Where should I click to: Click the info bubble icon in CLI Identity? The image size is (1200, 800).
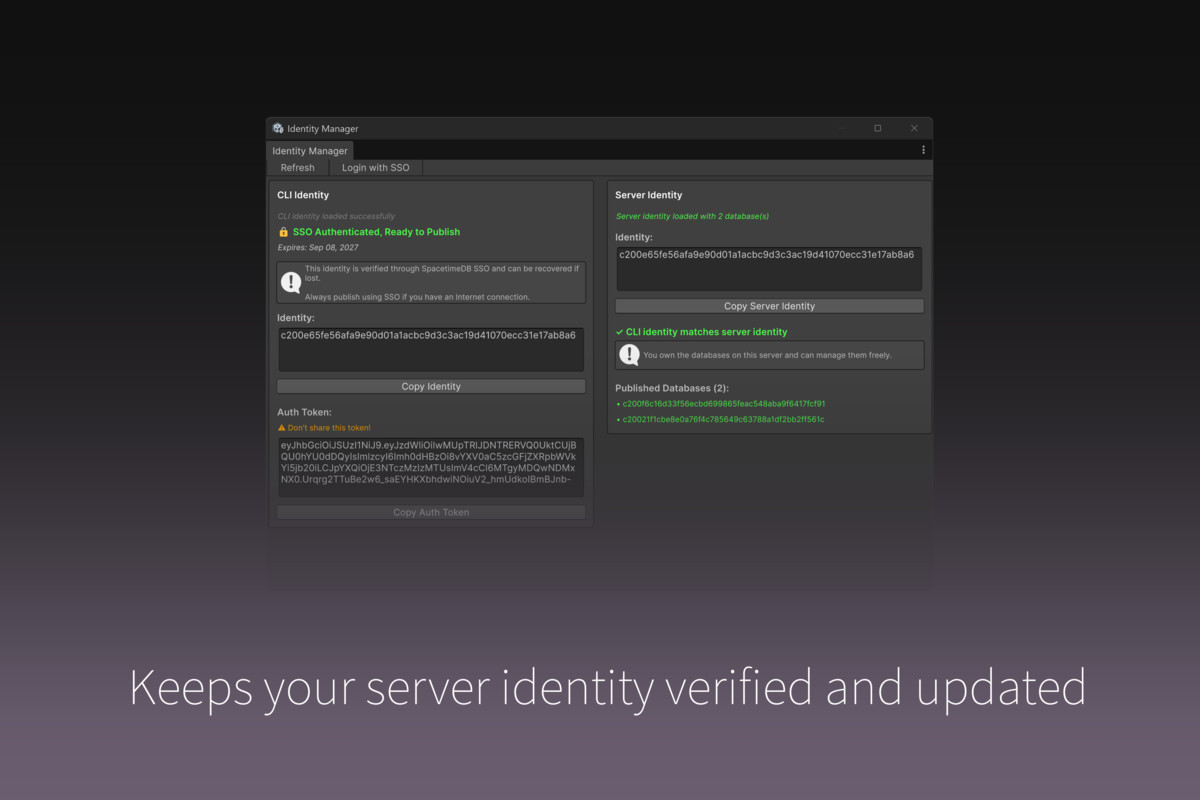pyautogui.click(x=291, y=283)
